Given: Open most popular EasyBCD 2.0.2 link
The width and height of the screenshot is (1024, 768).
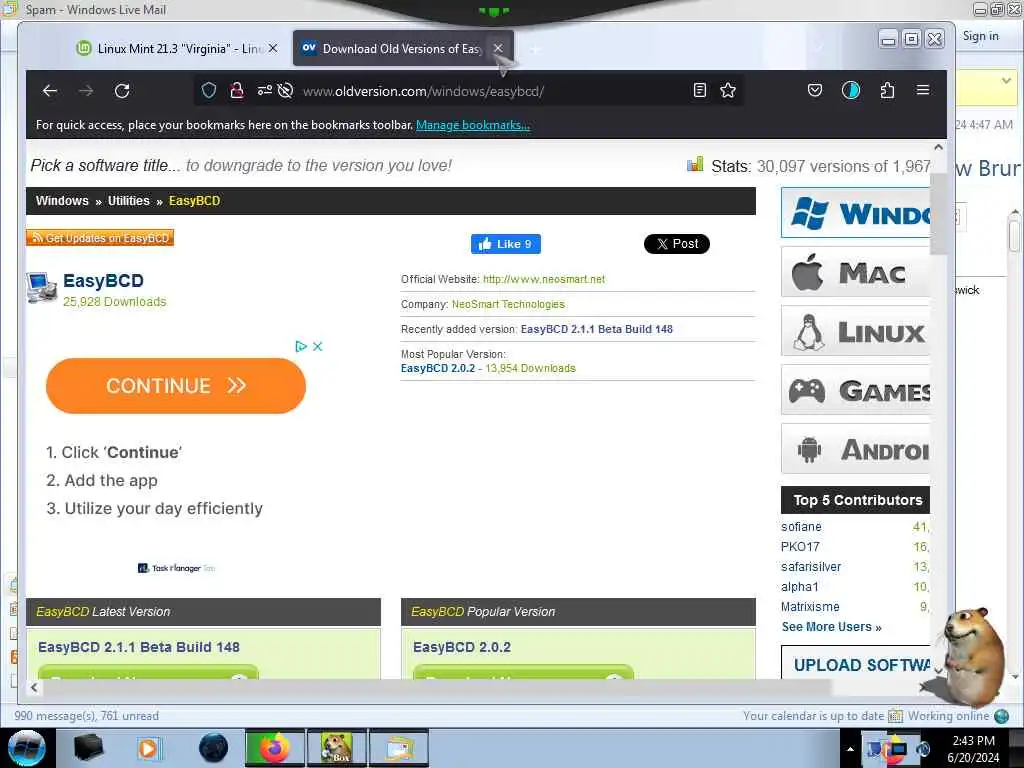Looking at the screenshot, I should click(x=438, y=368).
